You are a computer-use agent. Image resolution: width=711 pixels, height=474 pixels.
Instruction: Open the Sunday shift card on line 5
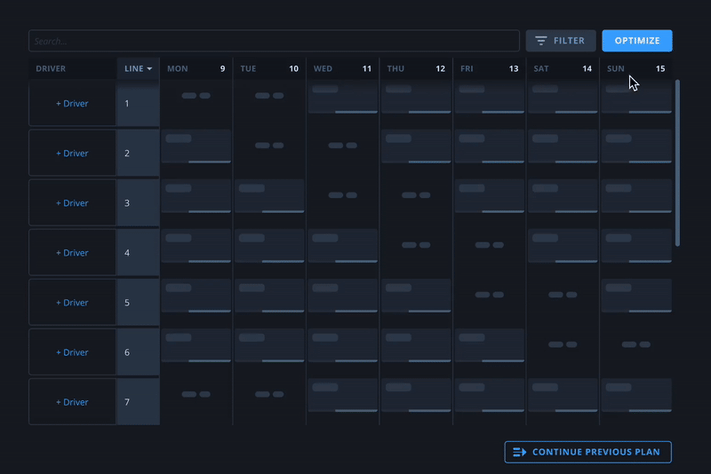point(636,295)
